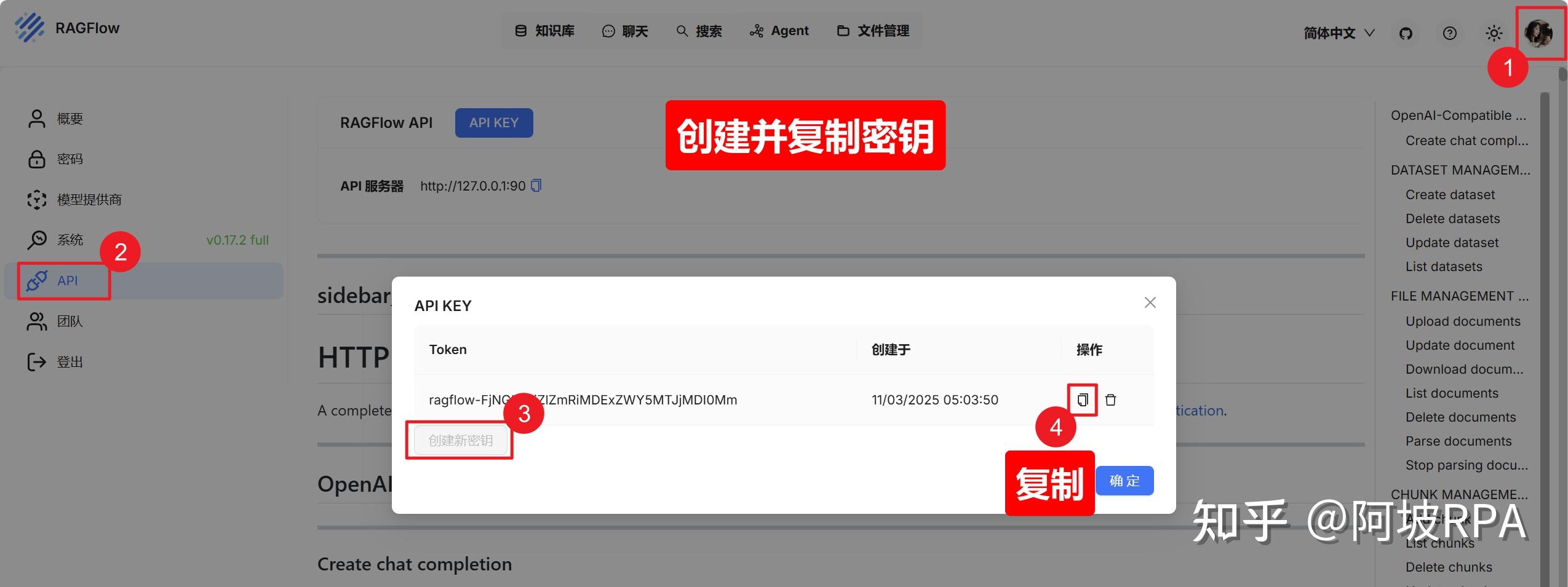This screenshot has height=587, width=1568.
Task: Copy the ragflow token in the dialog
Action: tap(1082, 400)
